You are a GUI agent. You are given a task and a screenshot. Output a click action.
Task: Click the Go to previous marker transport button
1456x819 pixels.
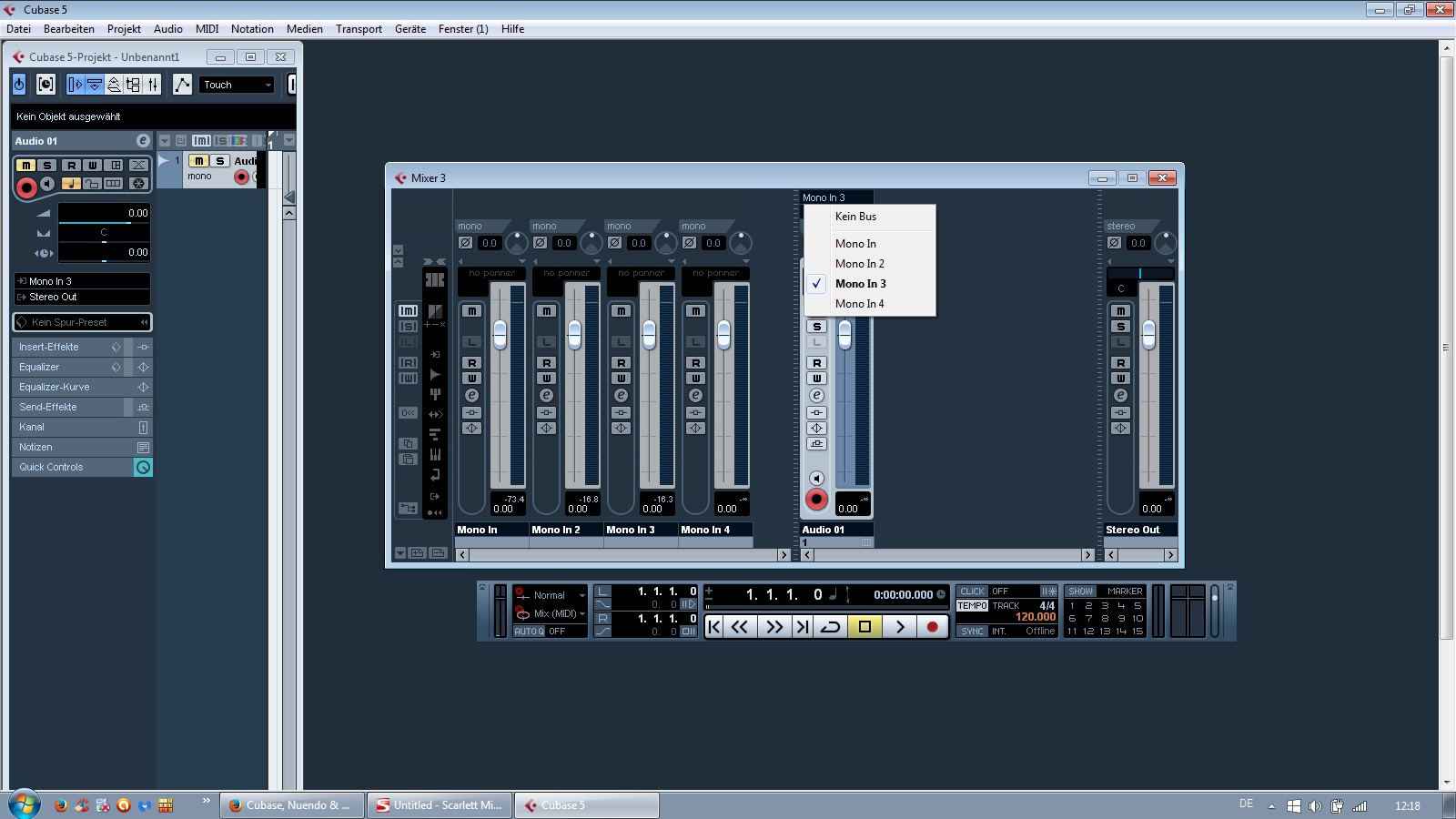coord(714,626)
